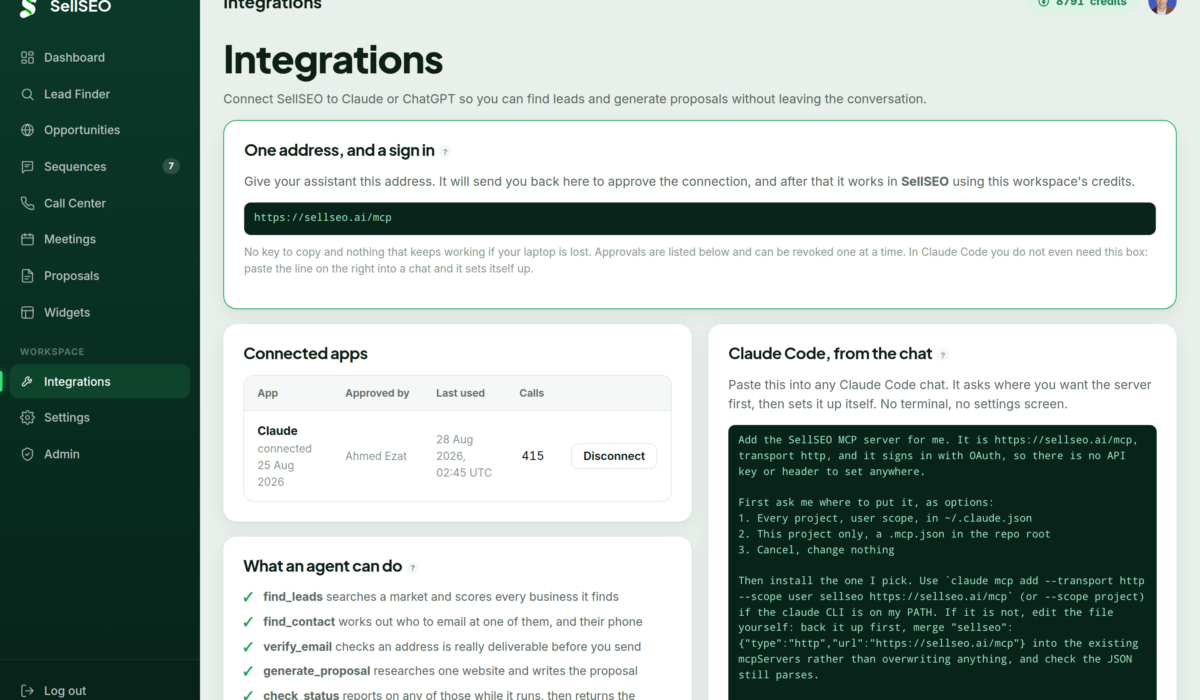Click the Dashboard grid icon

tap(27, 58)
